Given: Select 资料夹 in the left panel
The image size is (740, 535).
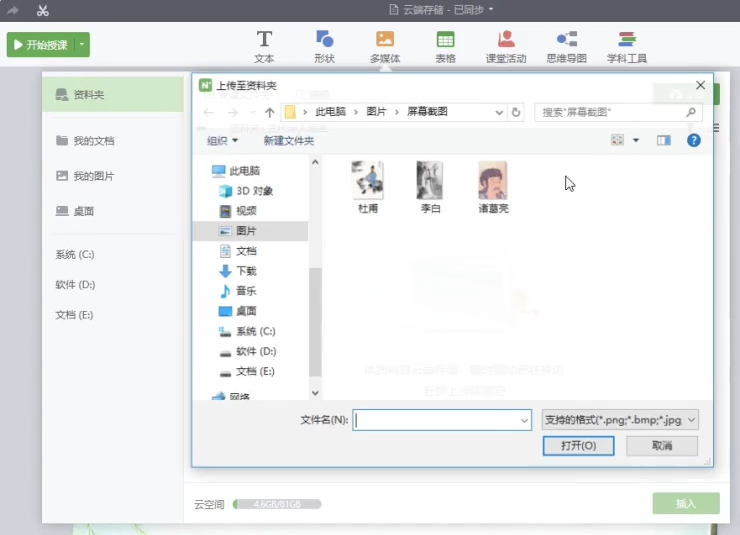Looking at the screenshot, I should click(113, 94).
